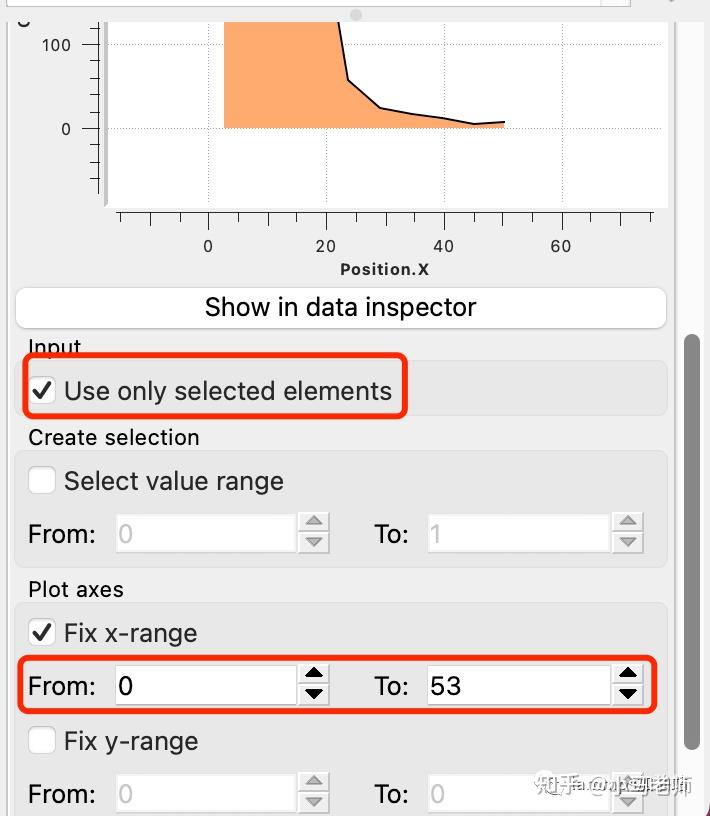Image resolution: width=710 pixels, height=816 pixels.
Task: Disable Fix x-range checkbox
Action: [x=42, y=633]
